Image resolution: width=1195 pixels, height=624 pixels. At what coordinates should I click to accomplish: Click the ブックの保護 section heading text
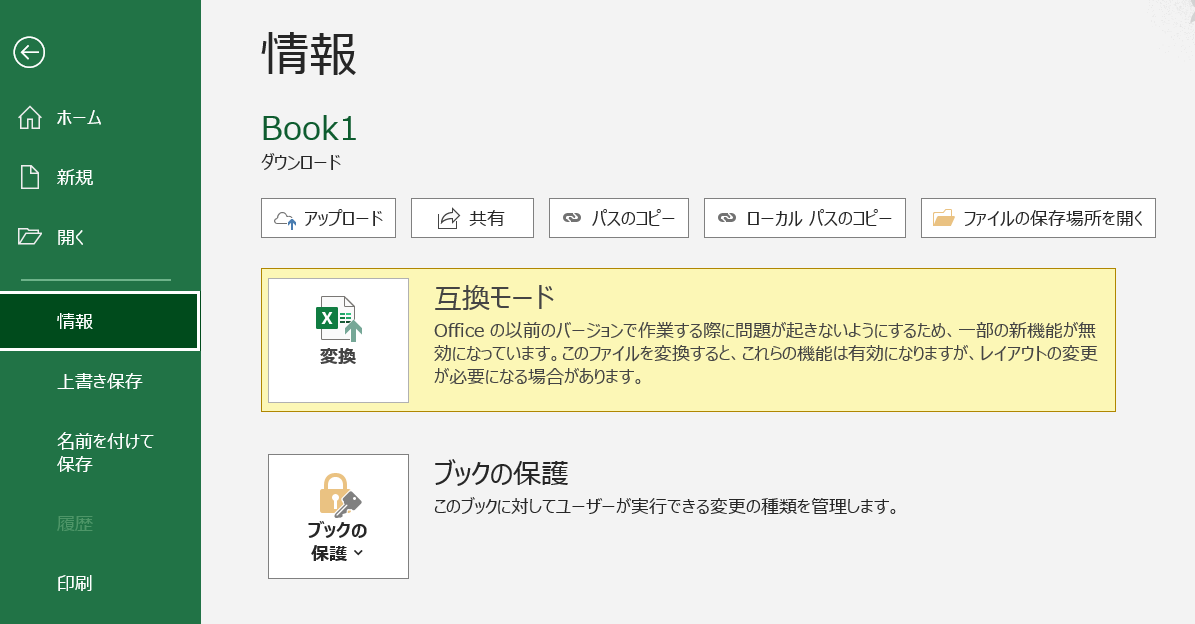pyautogui.click(x=501, y=472)
